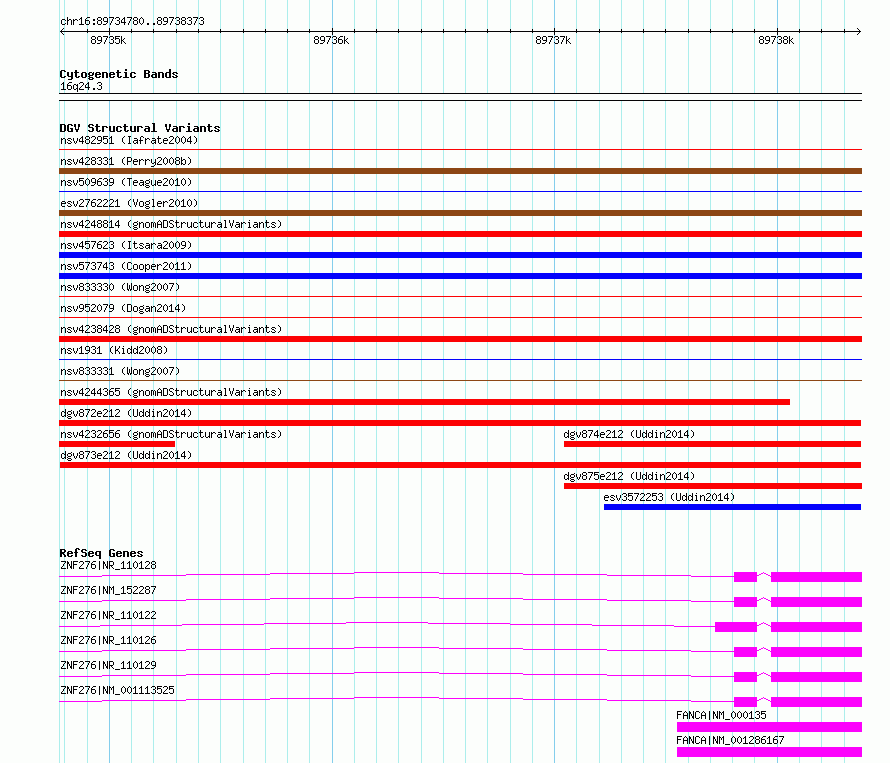The height and width of the screenshot is (763, 890).
Task: Open the nsv833331 (Wong2007) variant
Action: point(120,371)
